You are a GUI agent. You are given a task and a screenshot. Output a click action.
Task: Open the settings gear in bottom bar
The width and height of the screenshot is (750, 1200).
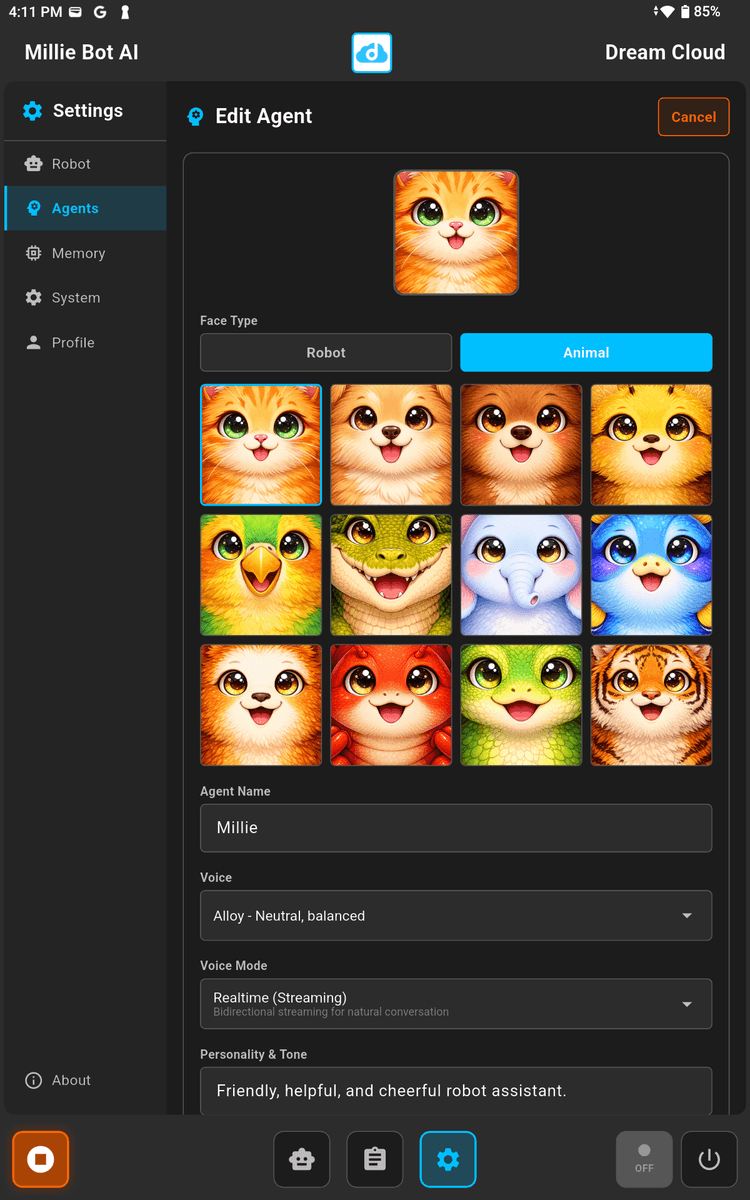(x=448, y=1159)
